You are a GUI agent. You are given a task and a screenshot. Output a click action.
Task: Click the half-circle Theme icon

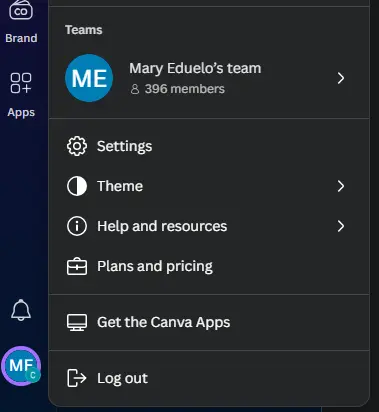coord(77,186)
